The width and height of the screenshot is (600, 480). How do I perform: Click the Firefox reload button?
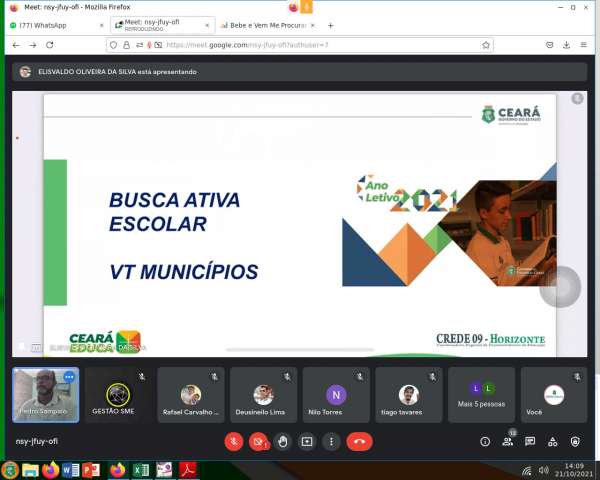click(50, 45)
